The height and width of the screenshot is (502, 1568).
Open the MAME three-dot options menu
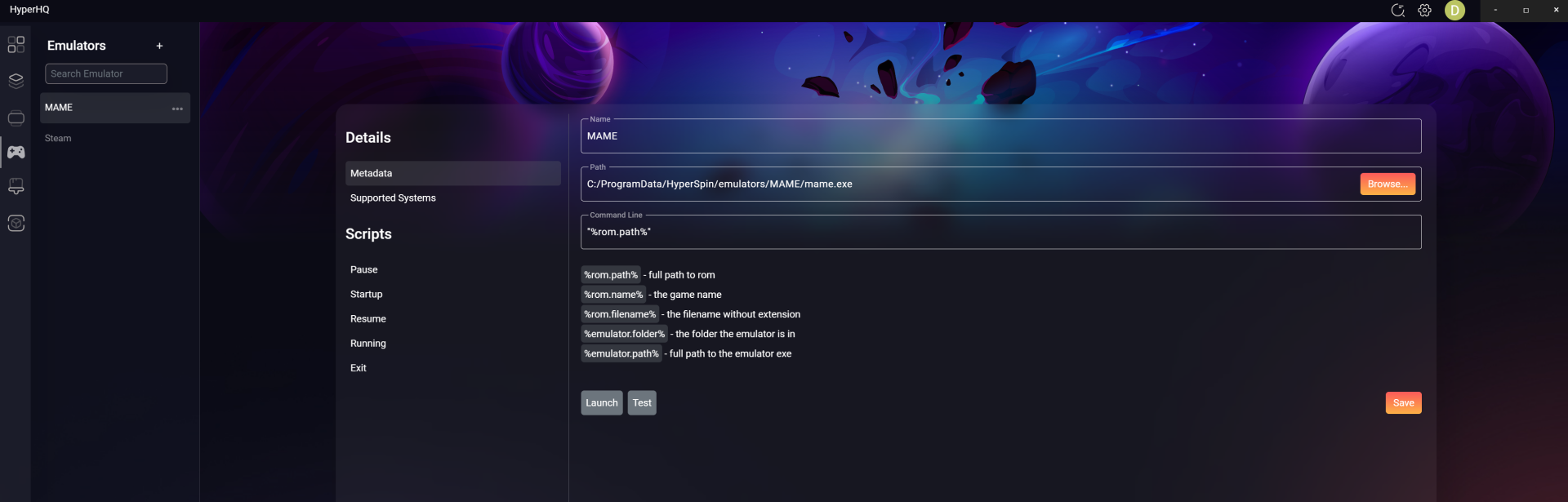click(177, 109)
